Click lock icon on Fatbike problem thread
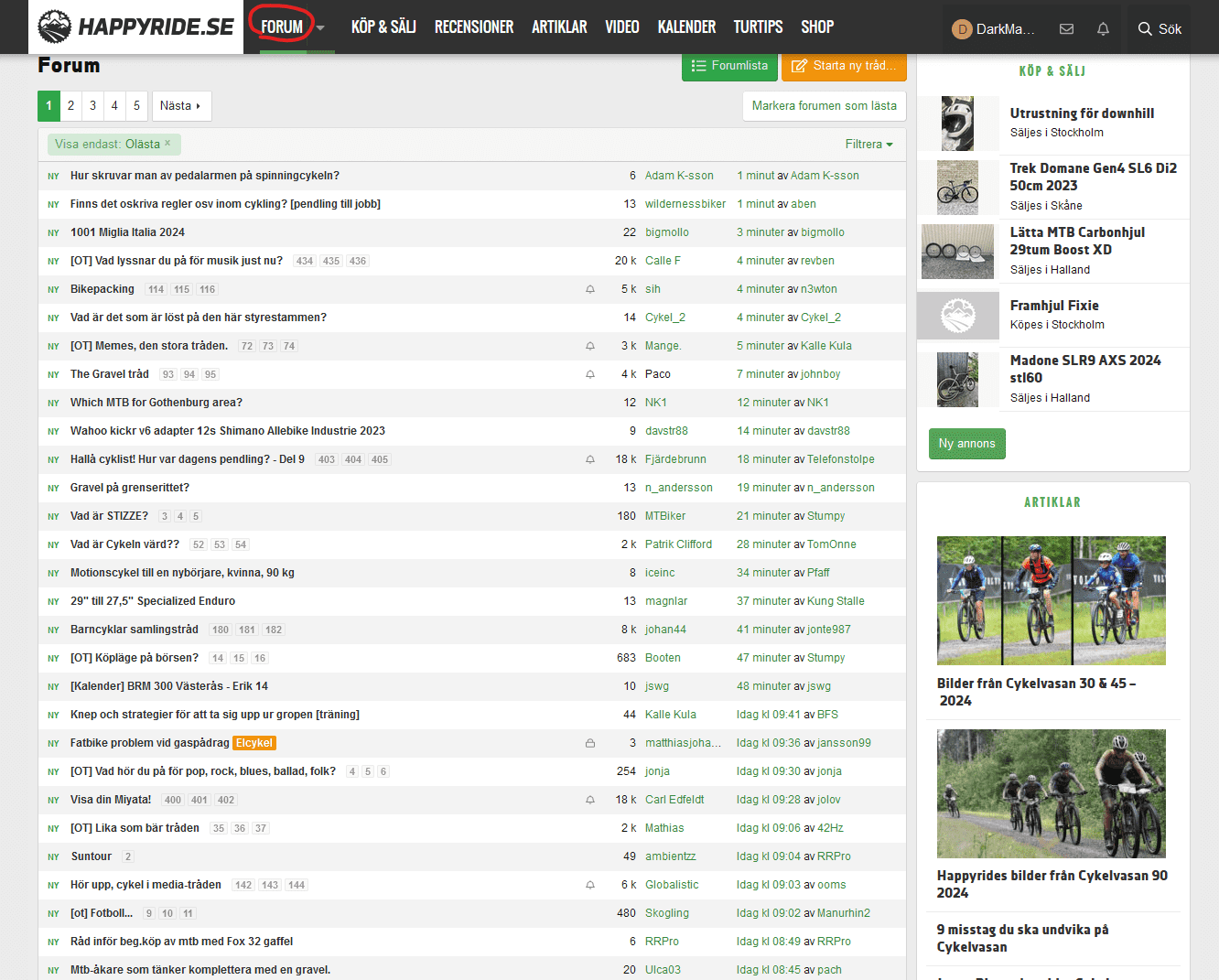The height and width of the screenshot is (980, 1219). pos(590,743)
